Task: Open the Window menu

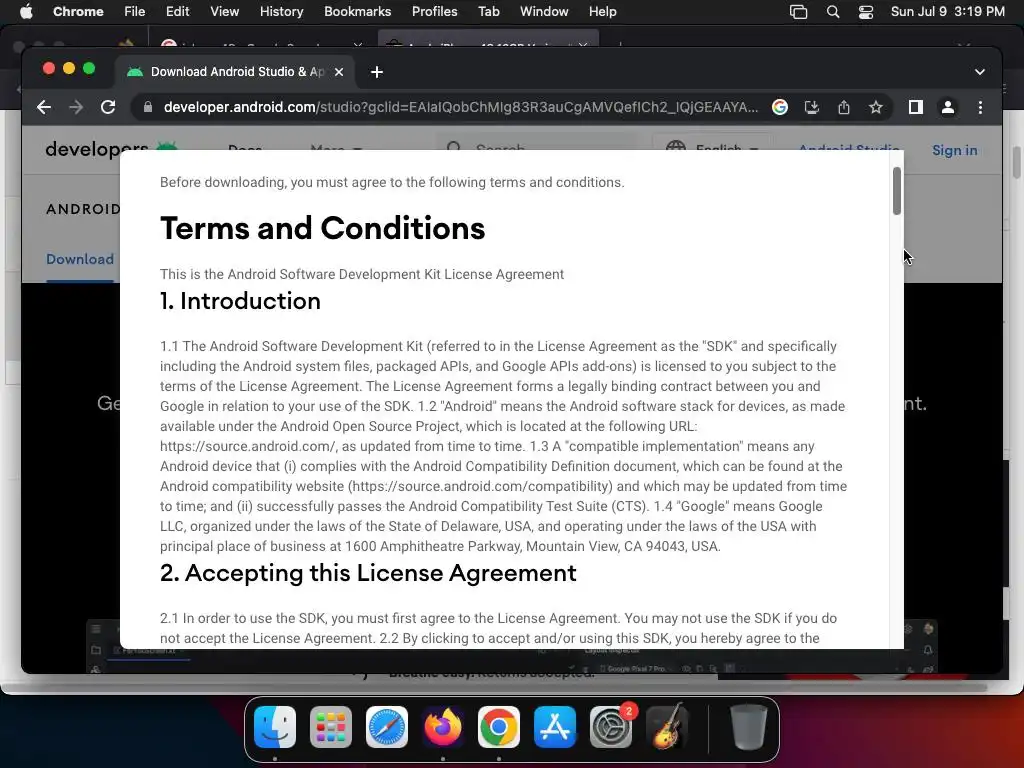Action: click(544, 11)
